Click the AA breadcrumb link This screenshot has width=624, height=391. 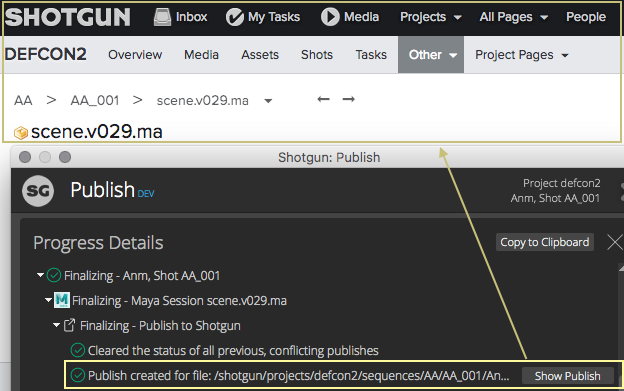[23, 100]
